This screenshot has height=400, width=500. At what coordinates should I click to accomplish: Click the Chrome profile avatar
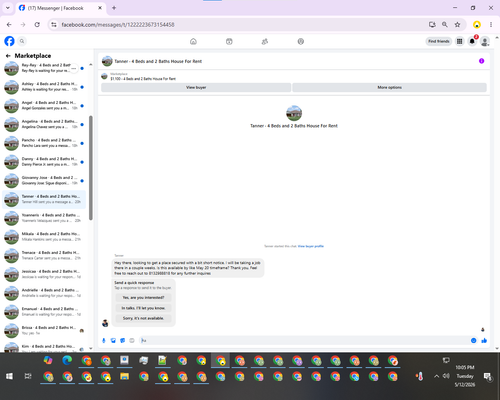click(x=477, y=25)
